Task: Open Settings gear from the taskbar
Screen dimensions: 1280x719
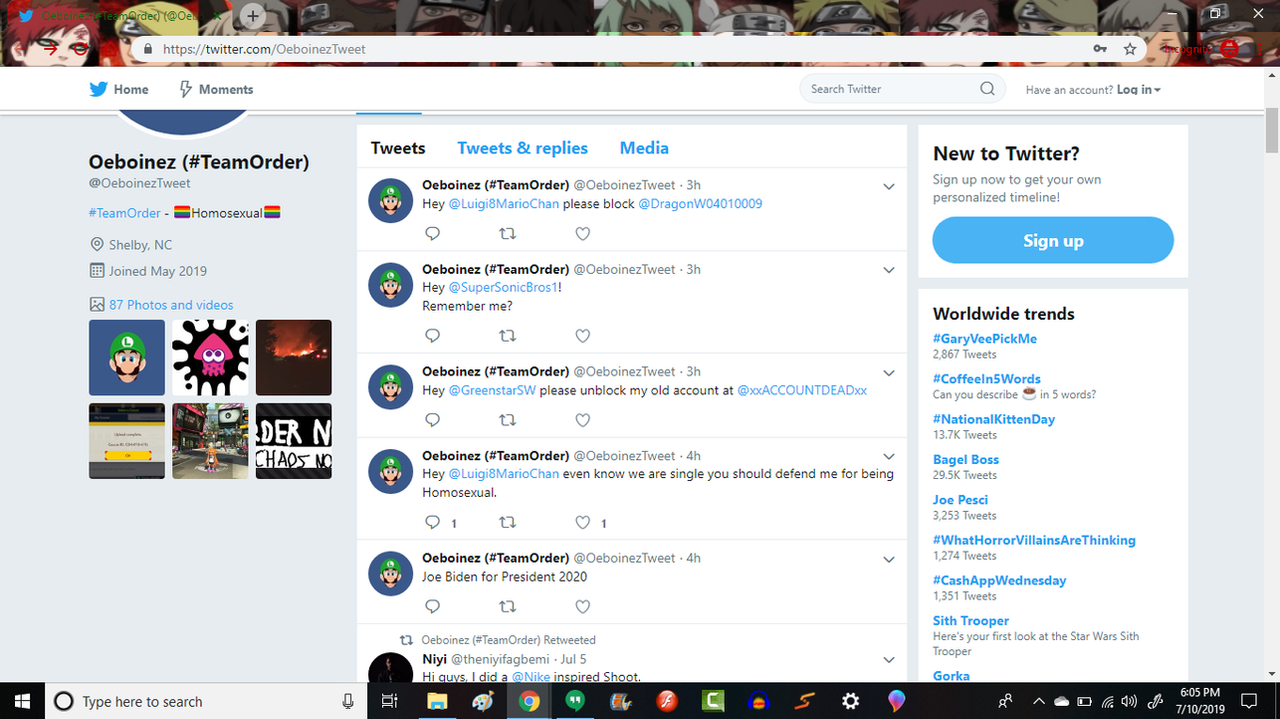Action: tap(850, 701)
